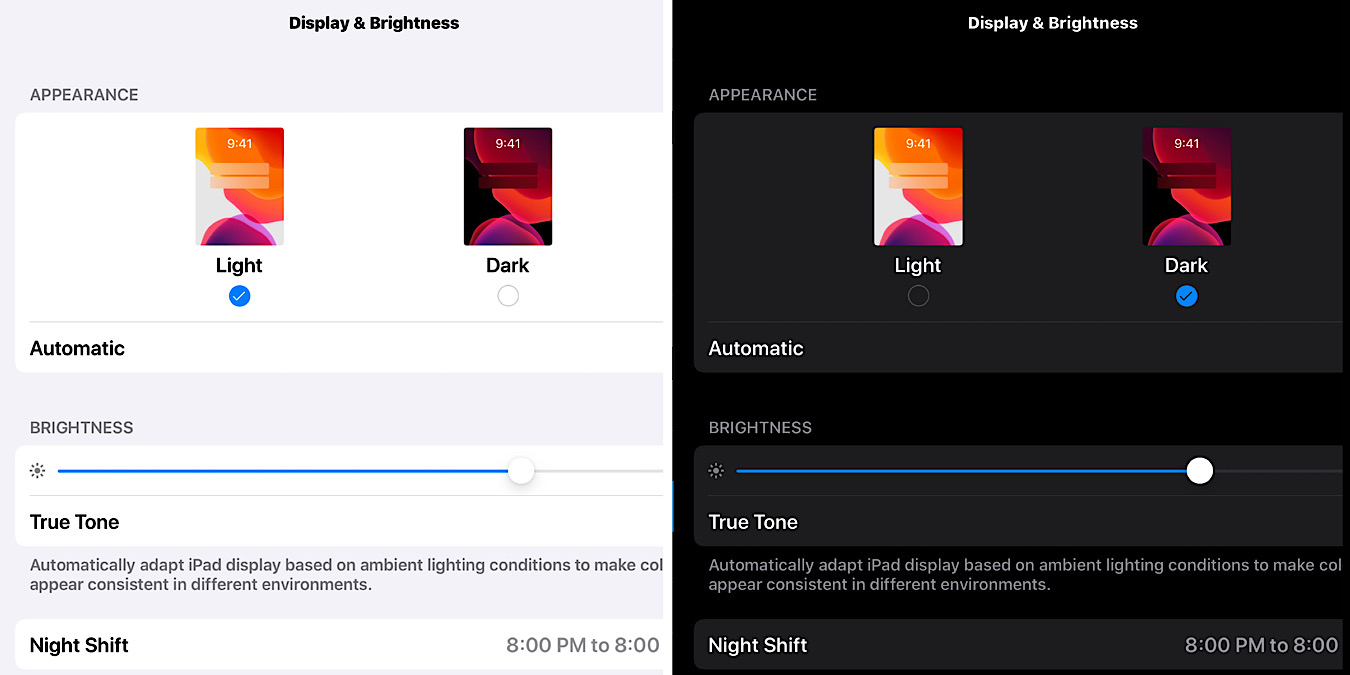Open the Night Shift schedule settings
This screenshot has height=675, width=1350.
(x=79, y=645)
